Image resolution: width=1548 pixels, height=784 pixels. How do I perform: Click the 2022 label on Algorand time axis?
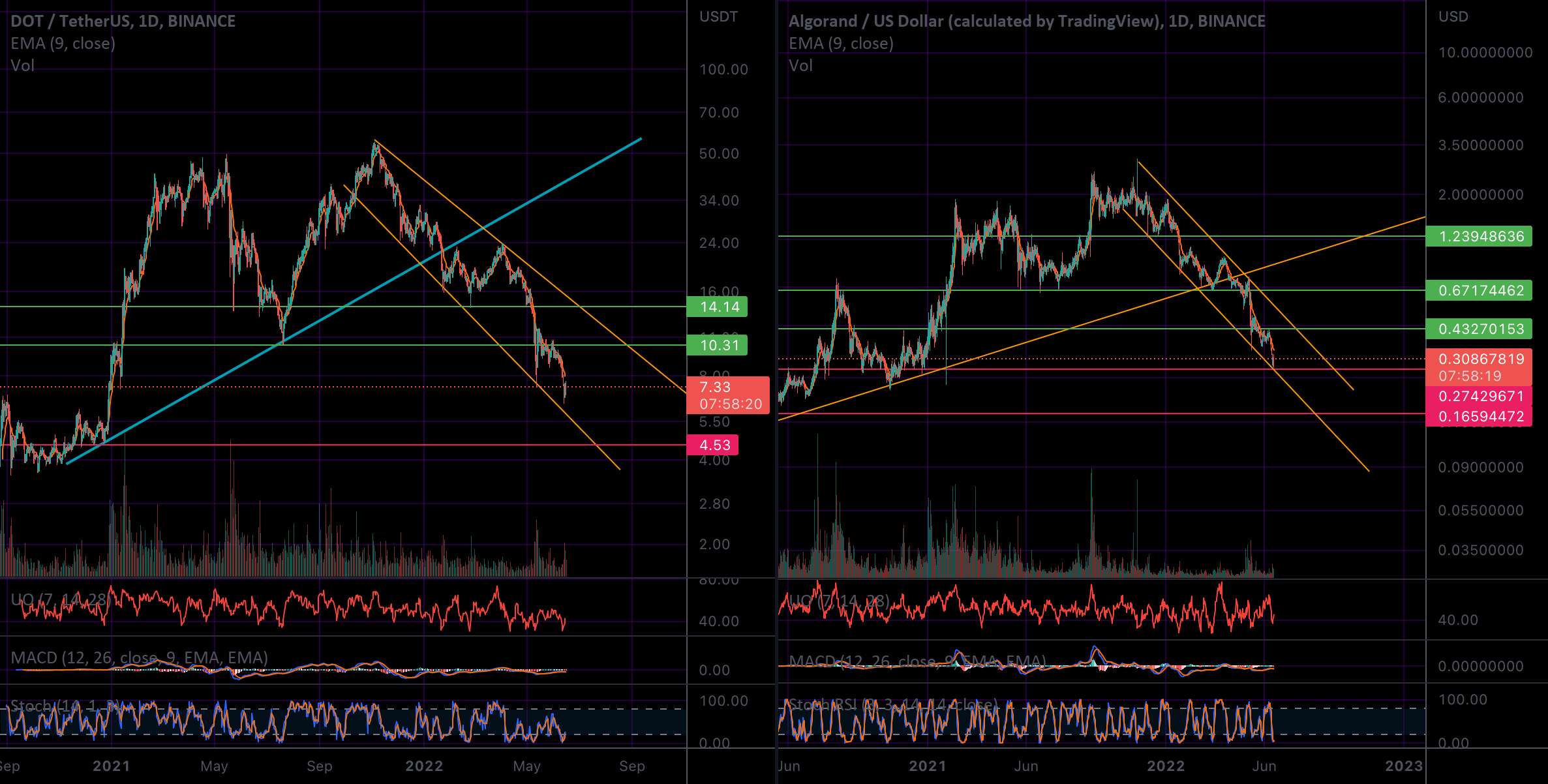(1166, 766)
